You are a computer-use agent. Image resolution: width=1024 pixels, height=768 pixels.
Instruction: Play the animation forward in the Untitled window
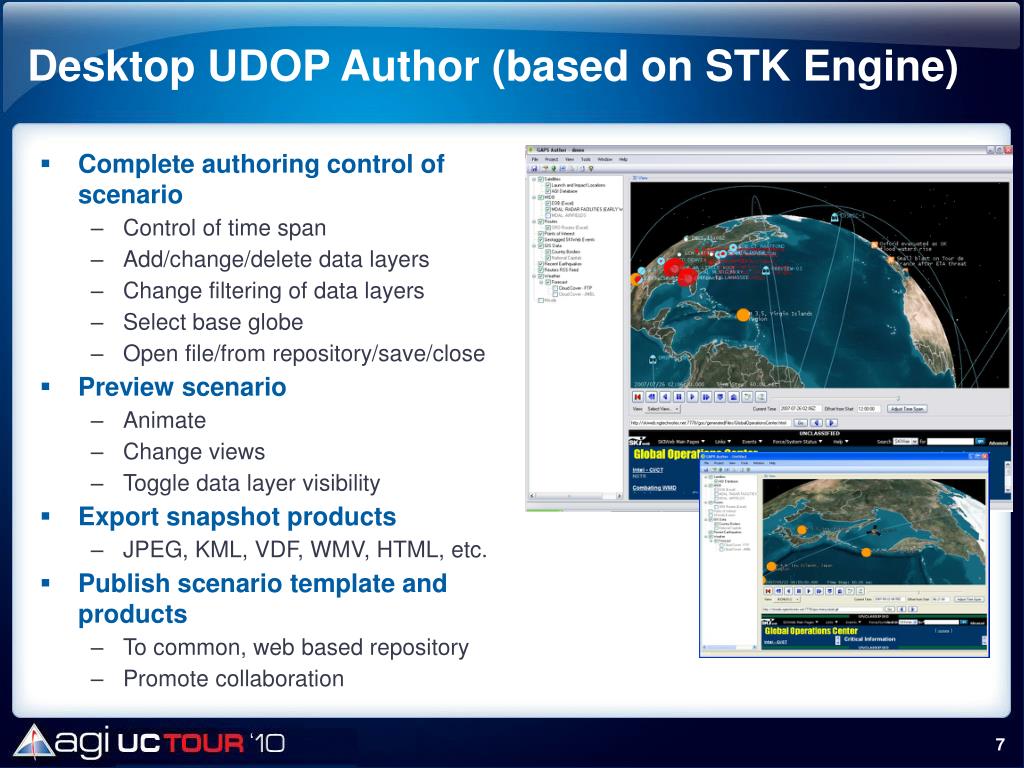(x=809, y=591)
